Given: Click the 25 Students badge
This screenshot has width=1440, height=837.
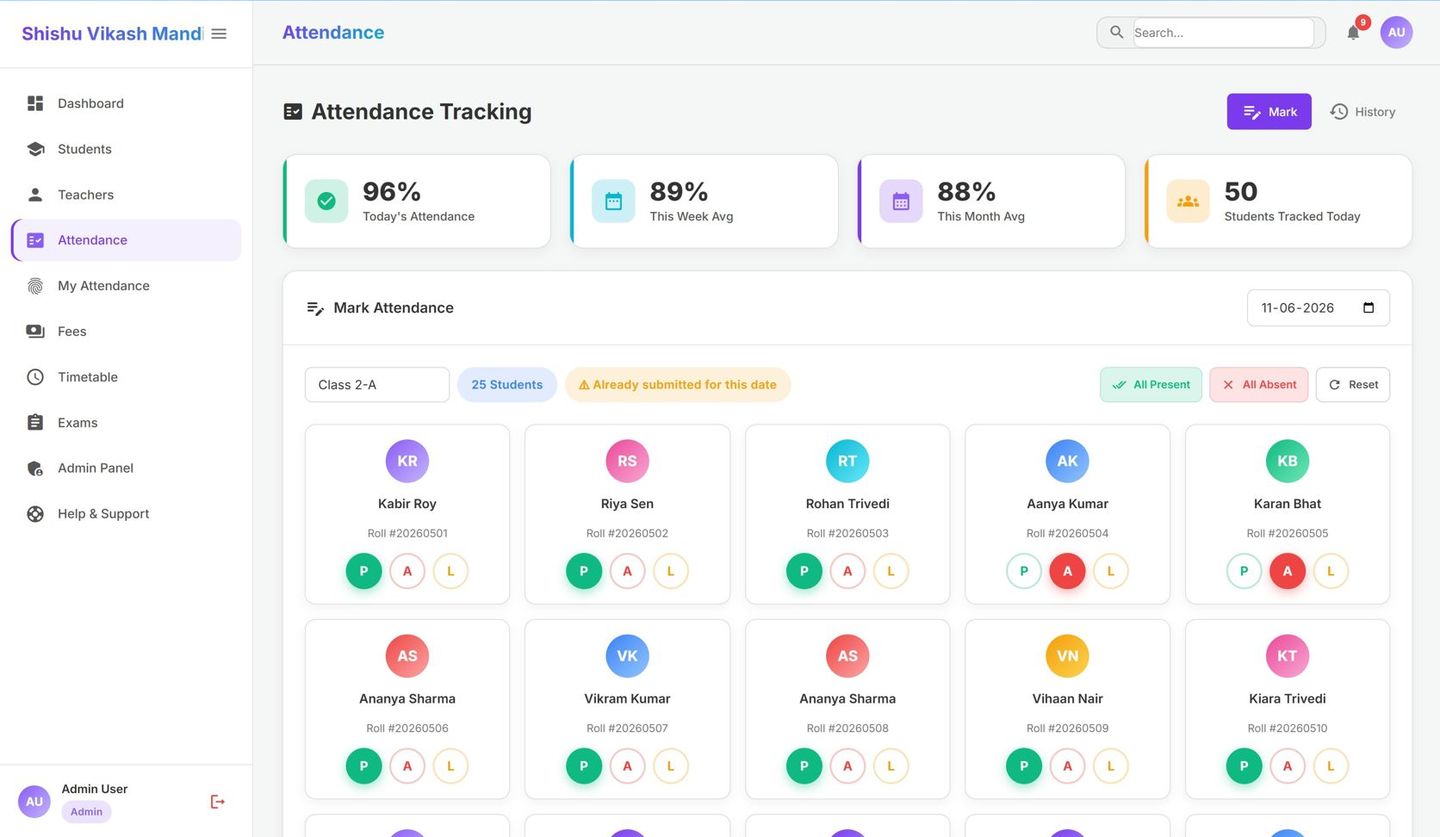Looking at the screenshot, I should click(507, 385).
